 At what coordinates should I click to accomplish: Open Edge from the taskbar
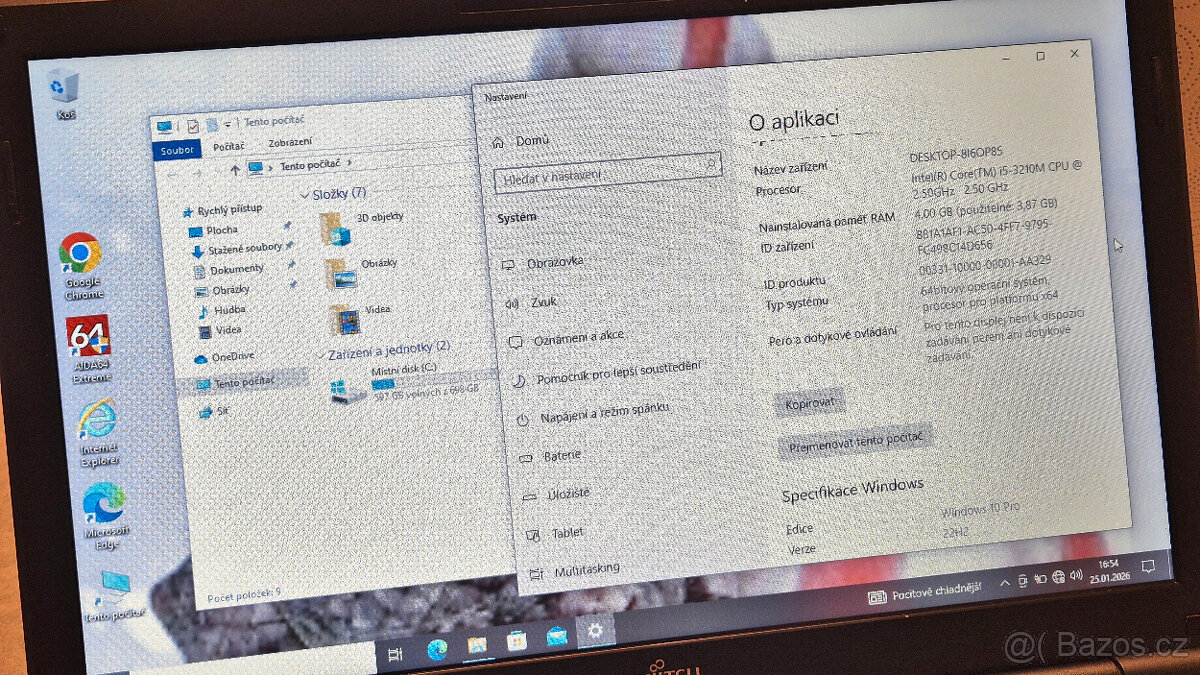(x=437, y=650)
